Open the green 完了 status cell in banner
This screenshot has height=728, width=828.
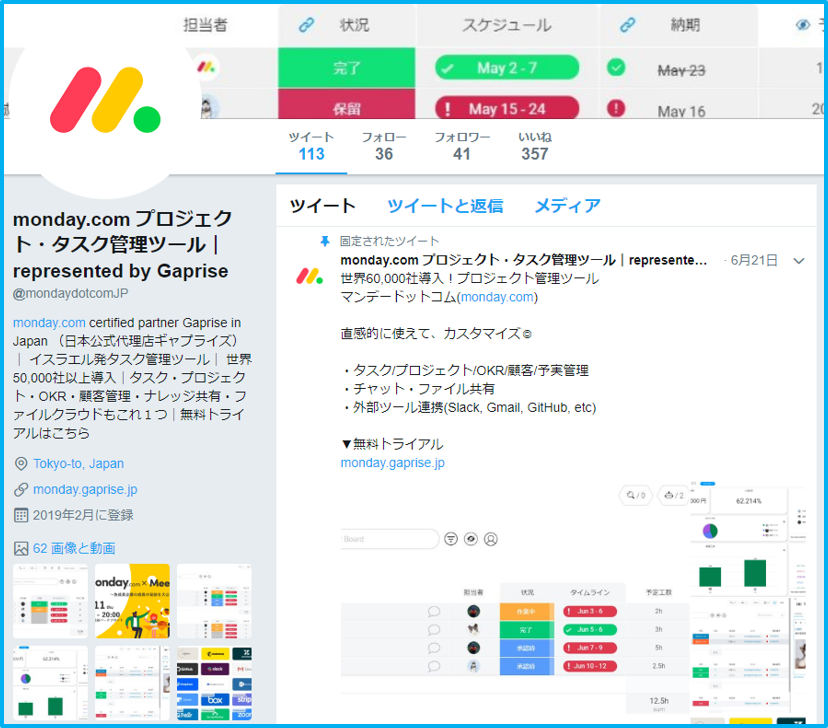click(x=346, y=68)
